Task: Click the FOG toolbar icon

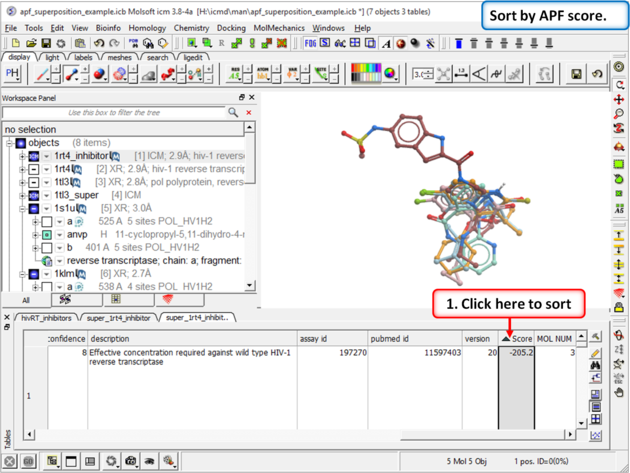Action: pyautogui.click(x=311, y=44)
